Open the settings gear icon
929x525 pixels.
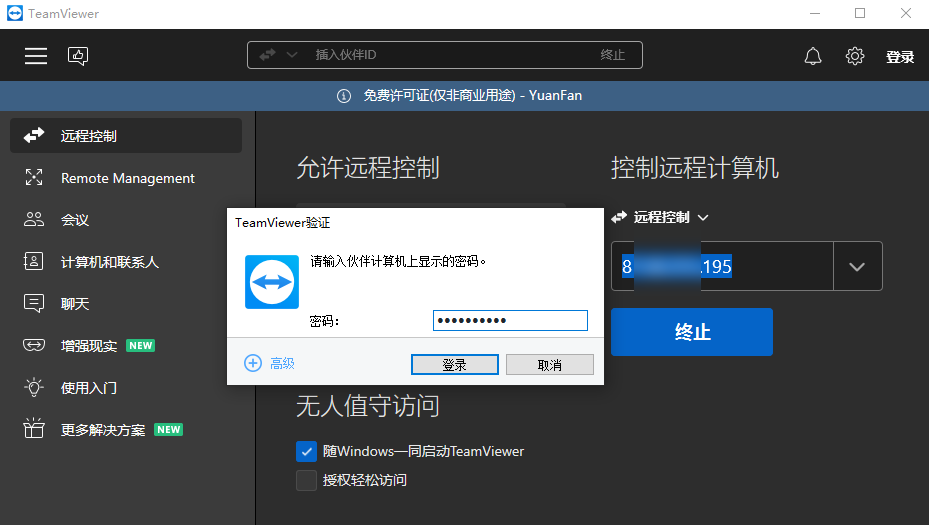854,56
